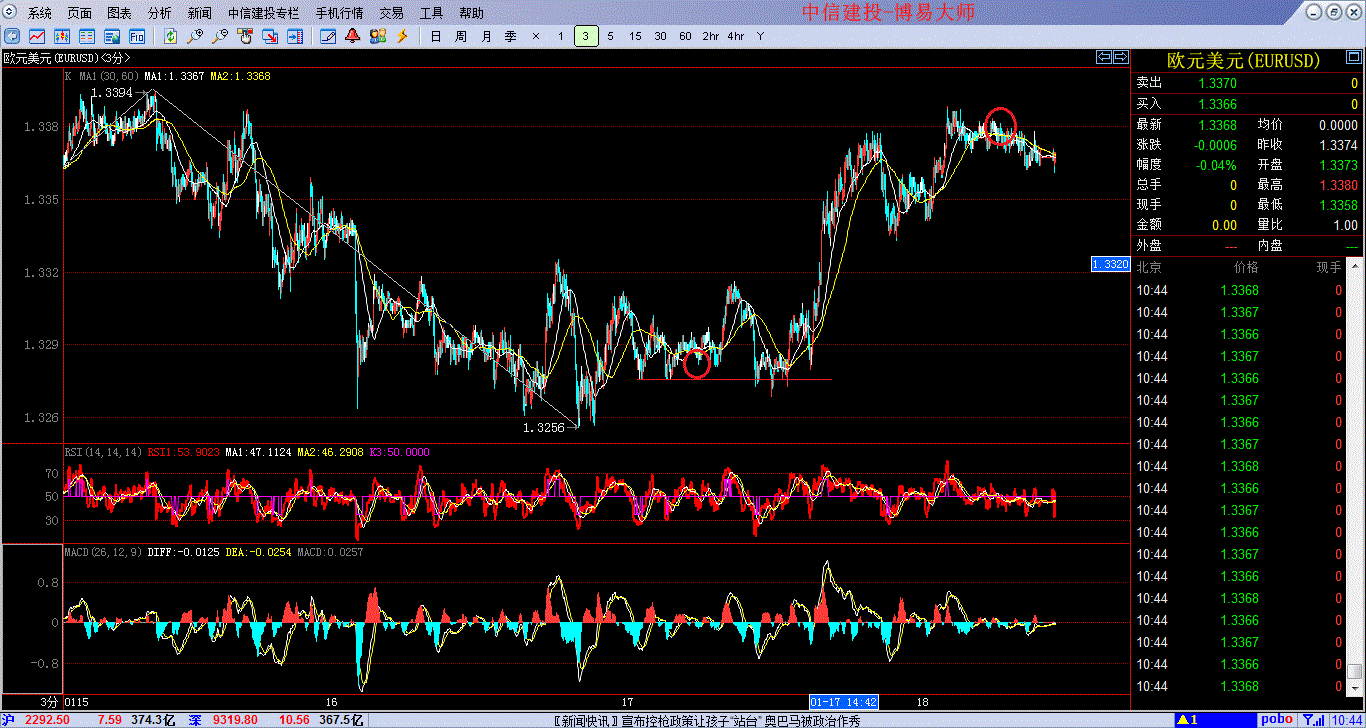Click the blue side-panel arrow icon
This screenshot has width=1366, height=728.
click(295, 36)
